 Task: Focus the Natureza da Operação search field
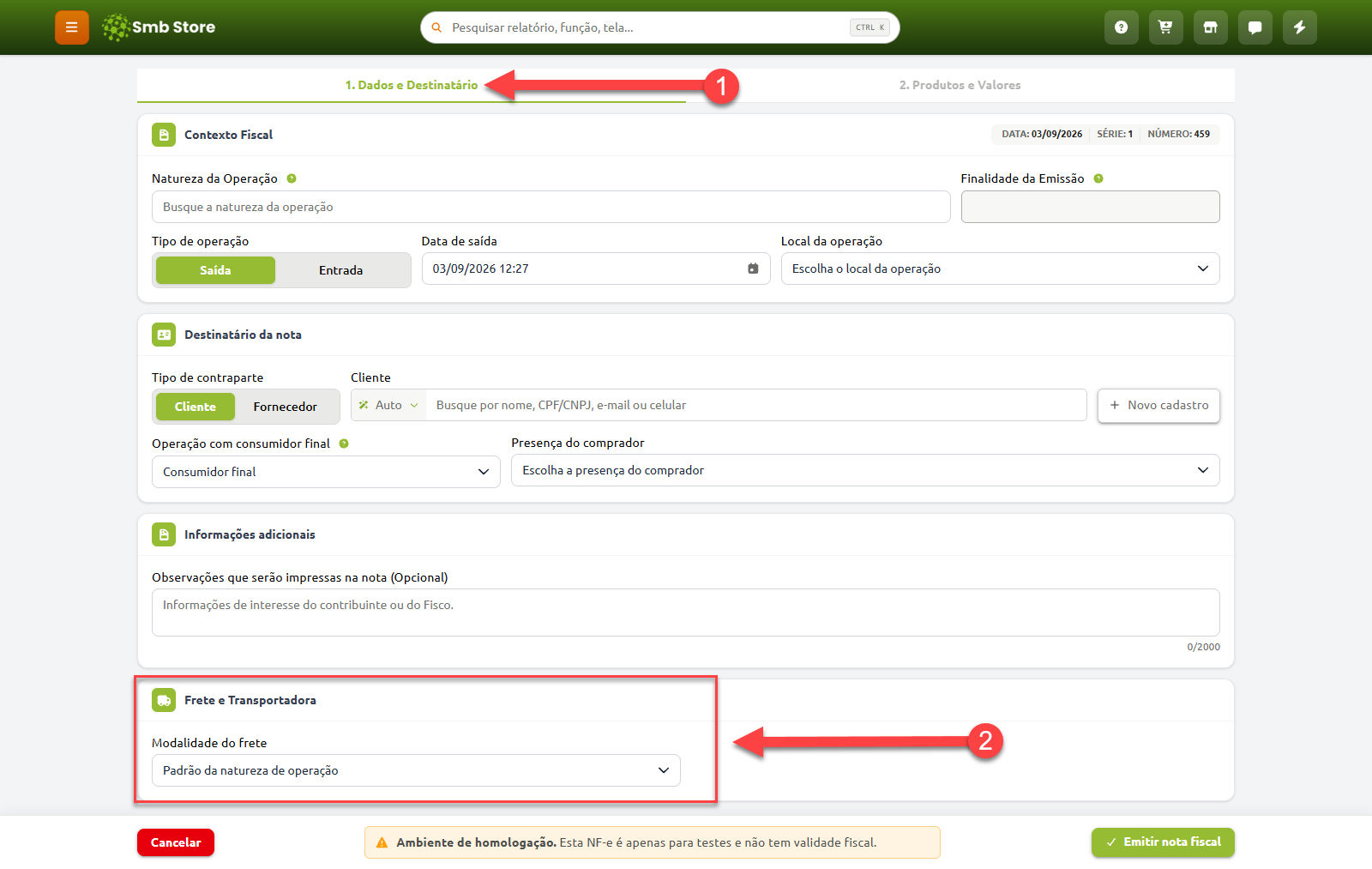point(551,207)
